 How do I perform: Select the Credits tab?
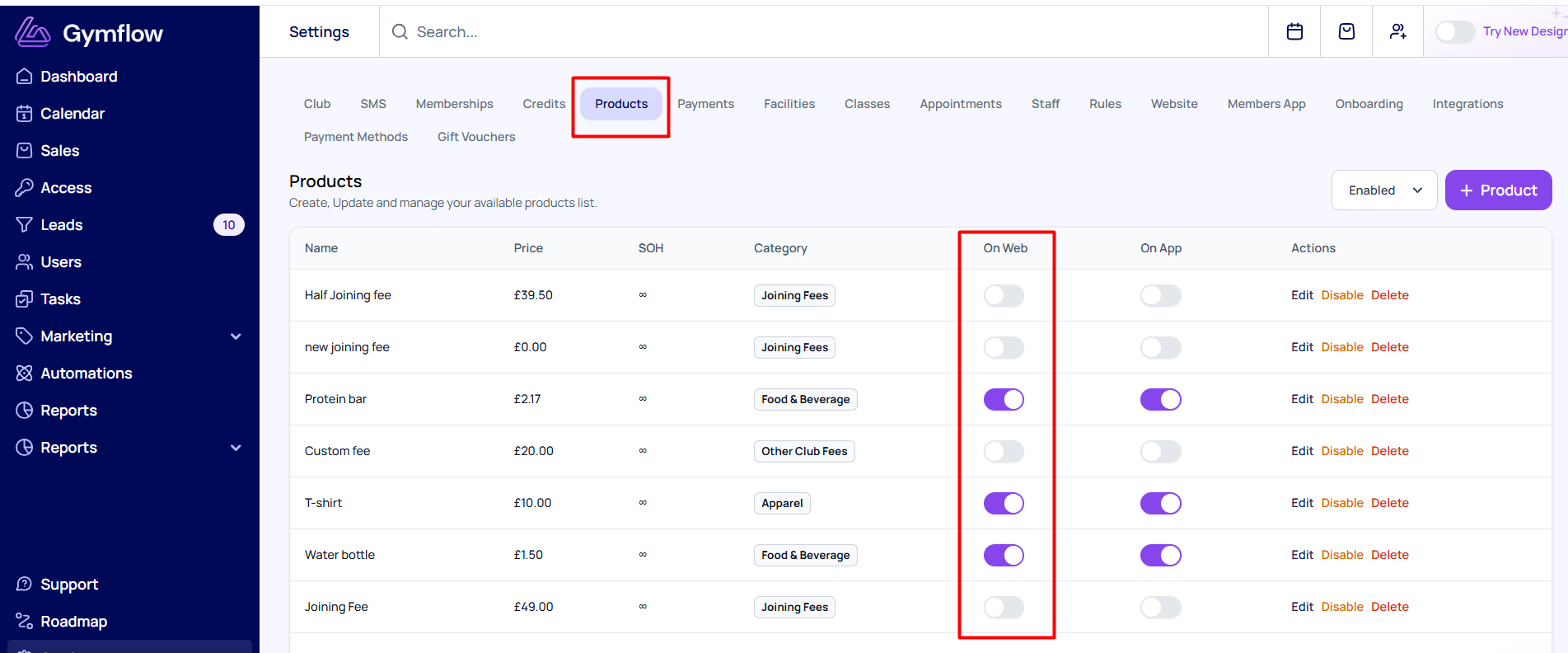point(544,104)
